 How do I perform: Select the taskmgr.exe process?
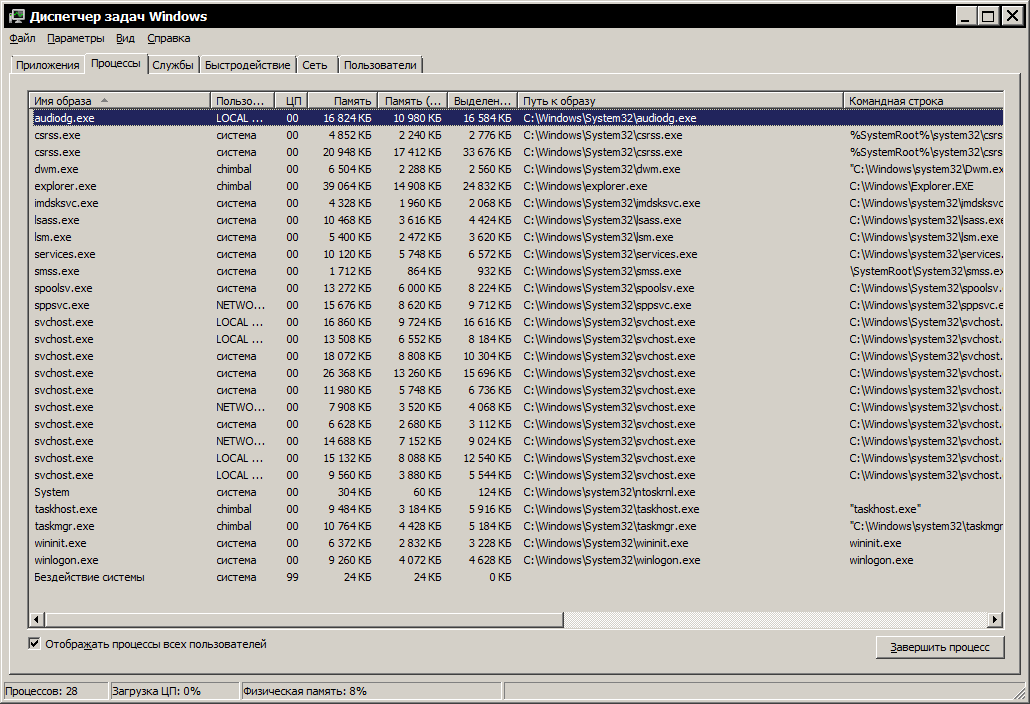(517, 526)
